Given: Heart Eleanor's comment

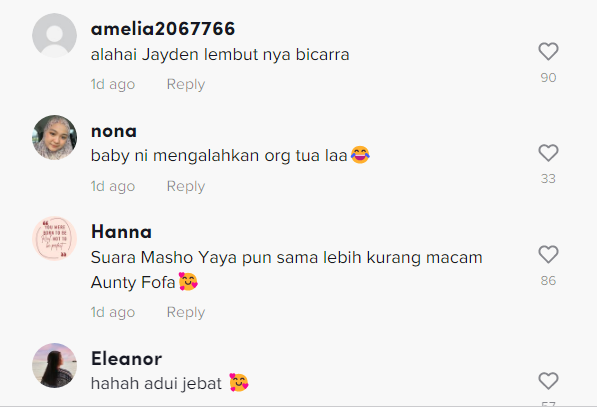Looking at the screenshot, I should [548, 381].
